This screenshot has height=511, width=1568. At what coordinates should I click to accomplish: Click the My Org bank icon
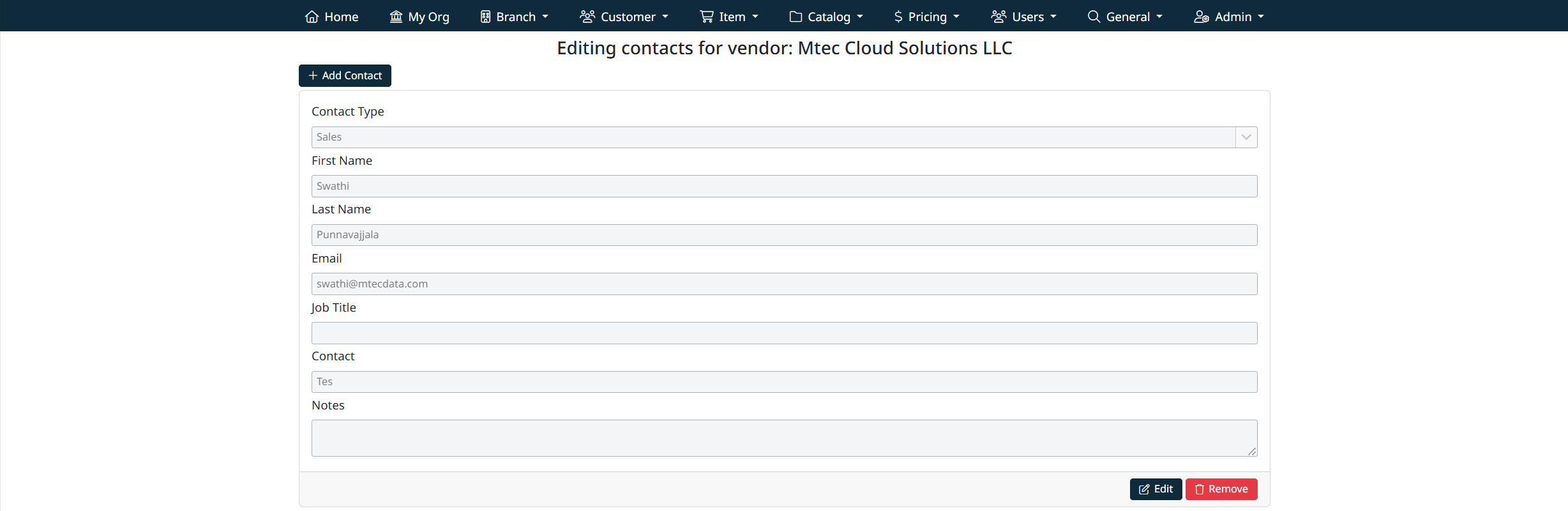point(396,17)
